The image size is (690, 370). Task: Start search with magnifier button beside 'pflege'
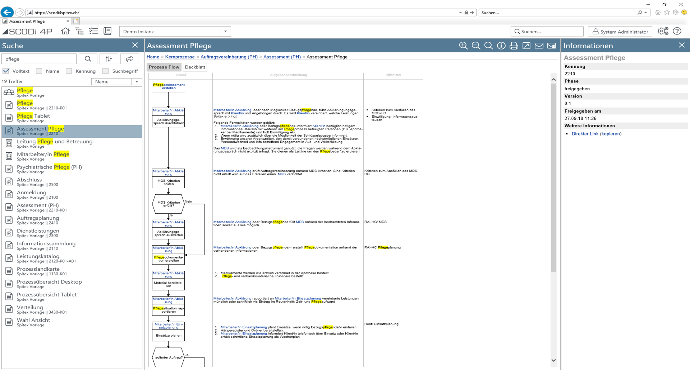88,59
